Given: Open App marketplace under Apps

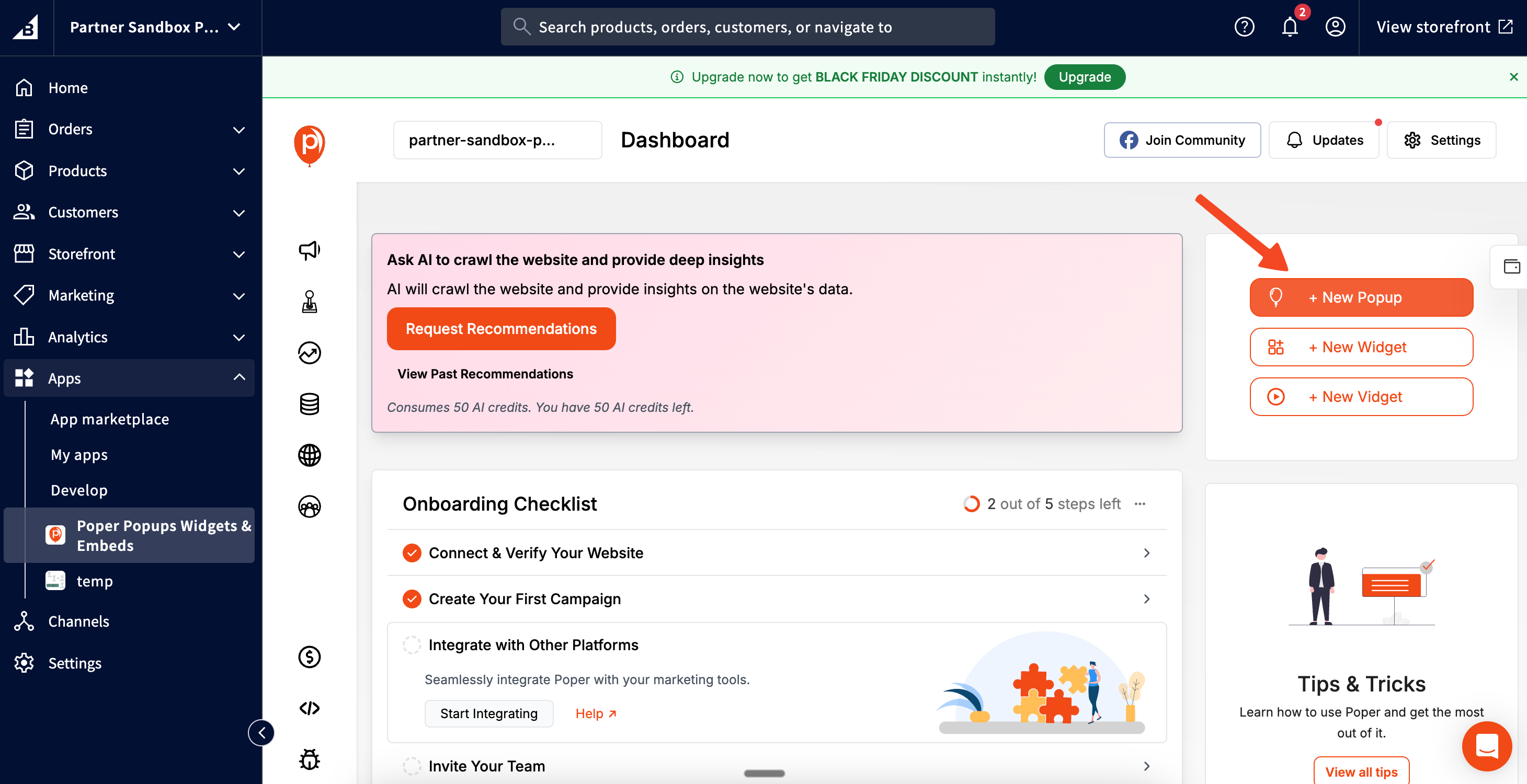Looking at the screenshot, I should pos(110,419).
